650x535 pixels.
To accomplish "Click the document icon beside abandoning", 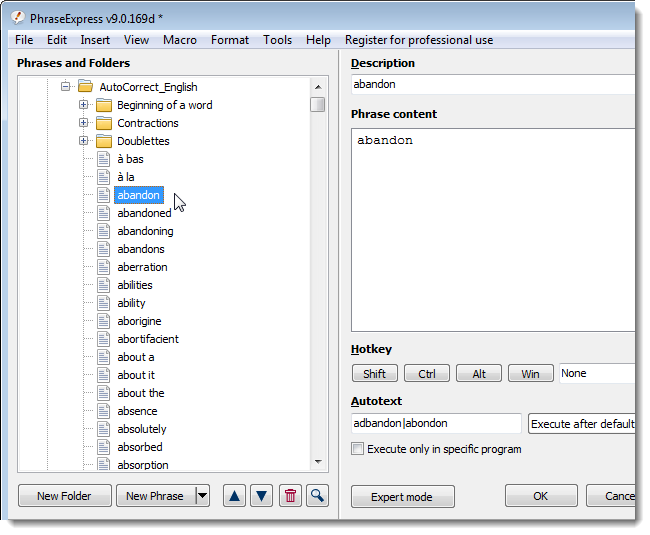I will (104, 231).
